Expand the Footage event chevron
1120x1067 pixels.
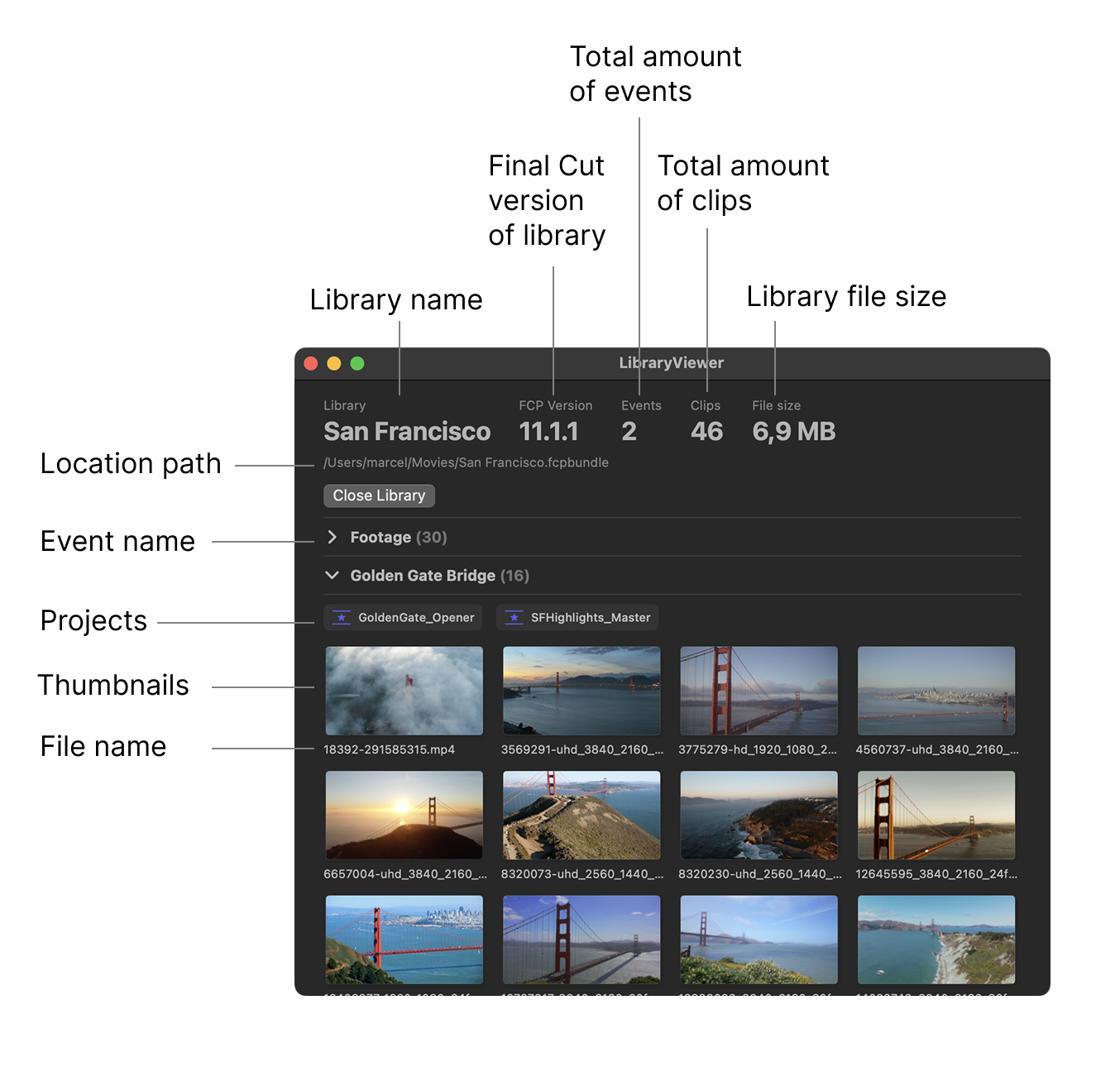[x=333, y=538]
